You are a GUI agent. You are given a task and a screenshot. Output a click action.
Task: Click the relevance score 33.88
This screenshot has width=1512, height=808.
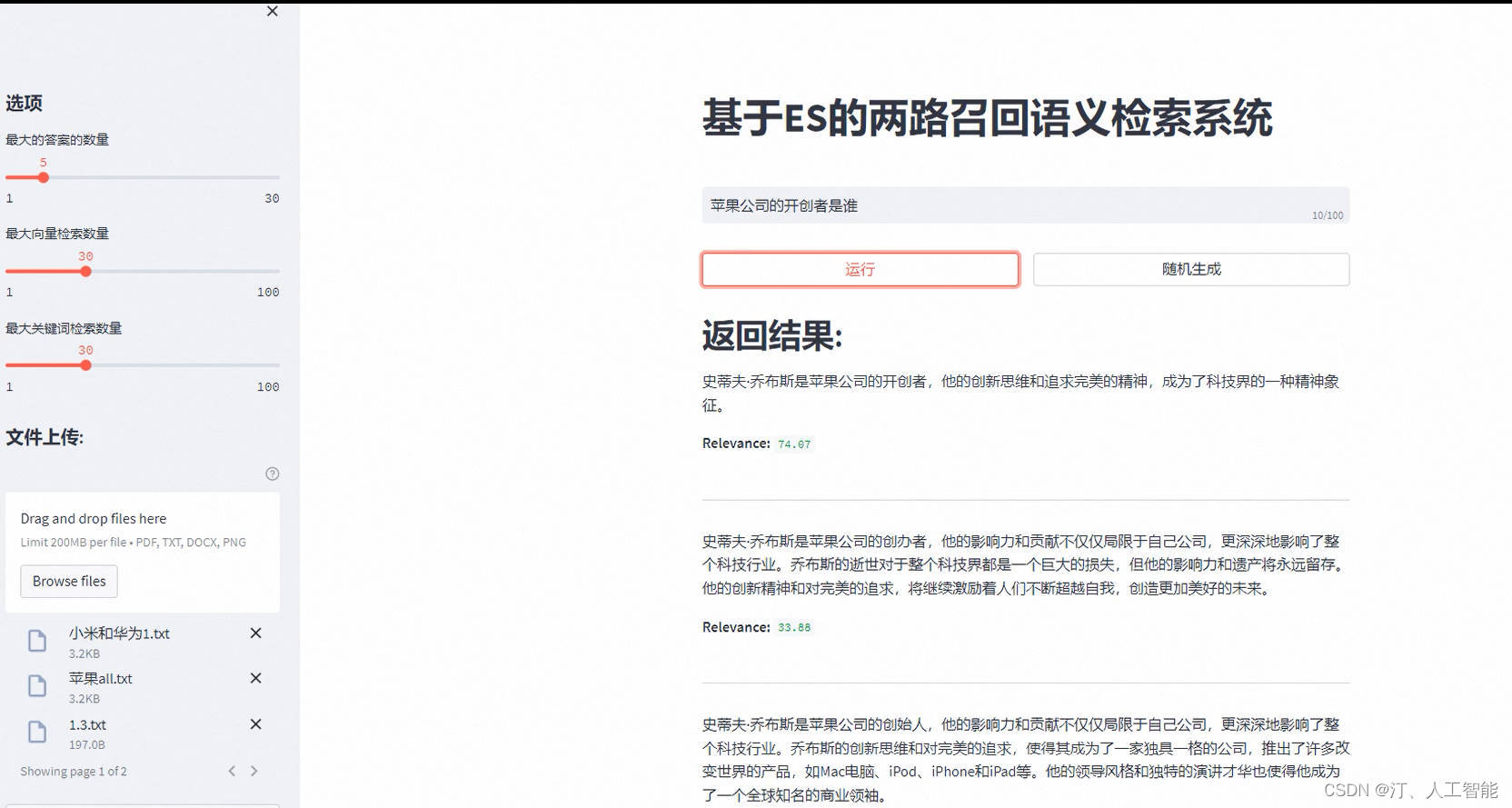point(794,627)
